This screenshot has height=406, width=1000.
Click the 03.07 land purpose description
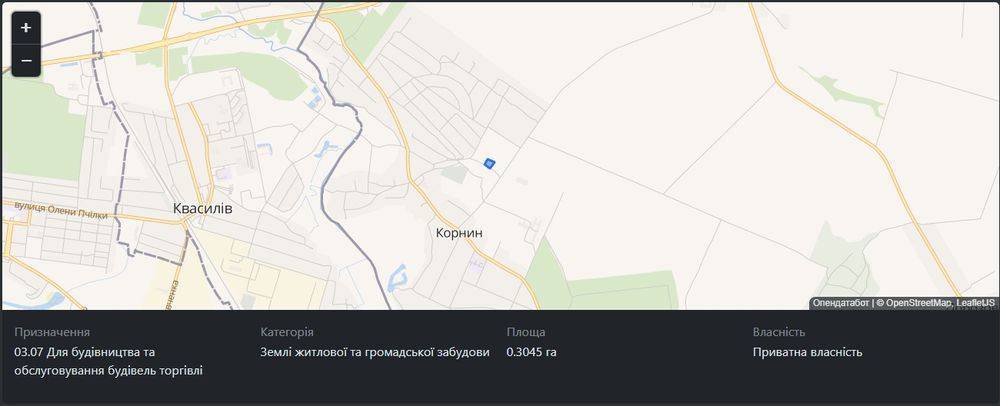(108, 361)
